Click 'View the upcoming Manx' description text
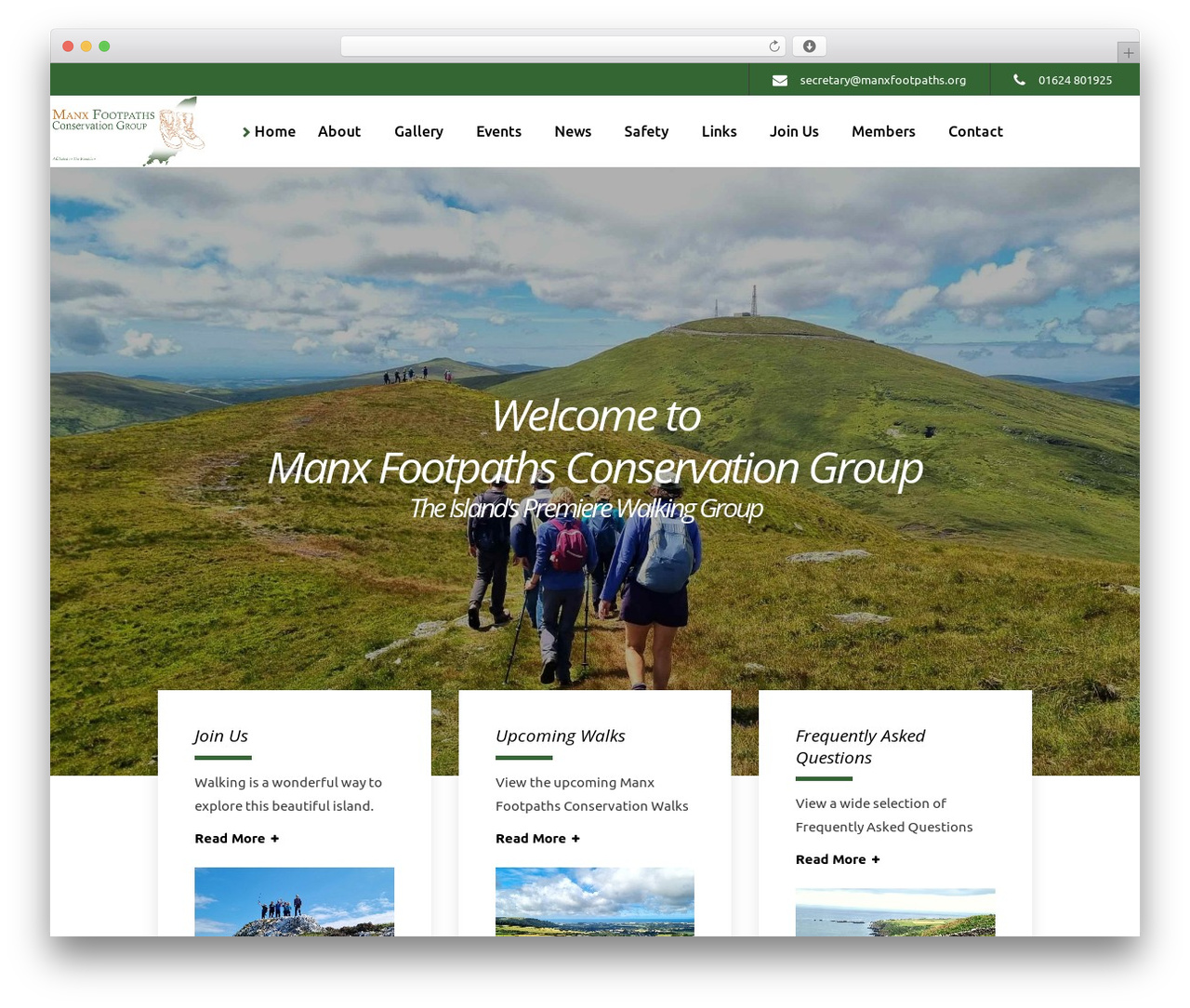The image size is (1190, 1008). 575,782
